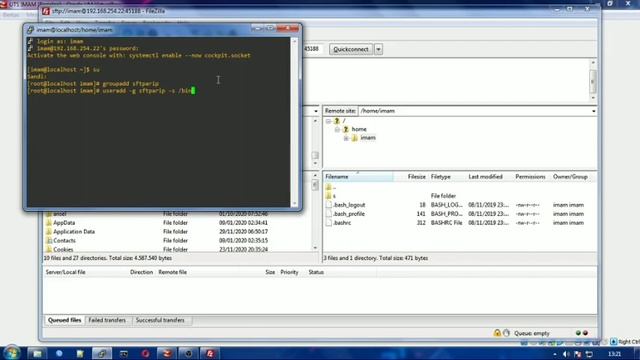Open the FileZilla taskbar icon
This screenshot has height=360, width=640.
[210, 353]
